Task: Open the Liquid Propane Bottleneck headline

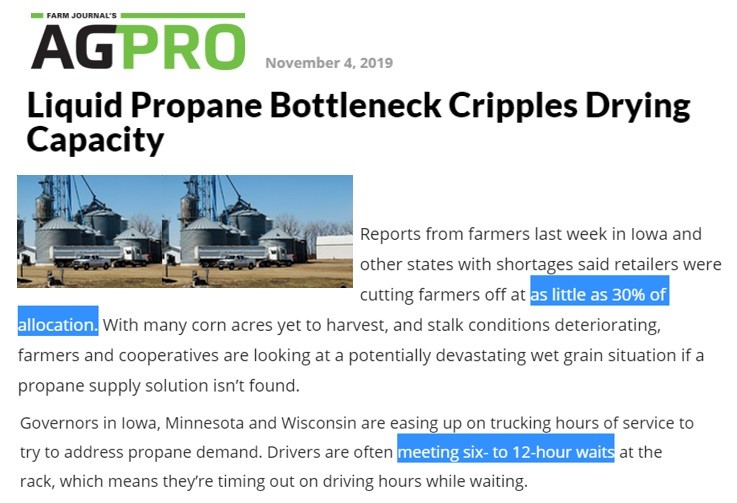Action: pos(358,122)
